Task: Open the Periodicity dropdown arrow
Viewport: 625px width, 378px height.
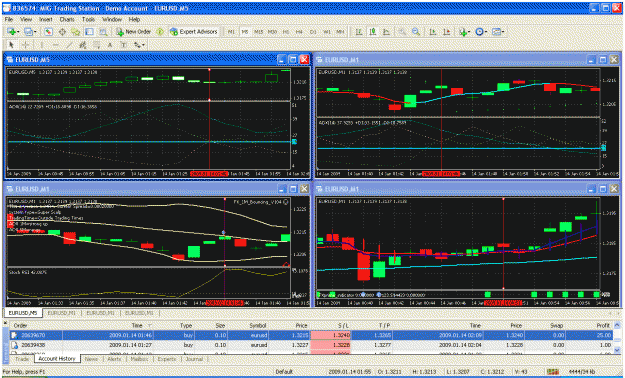Action: point(486,32)
